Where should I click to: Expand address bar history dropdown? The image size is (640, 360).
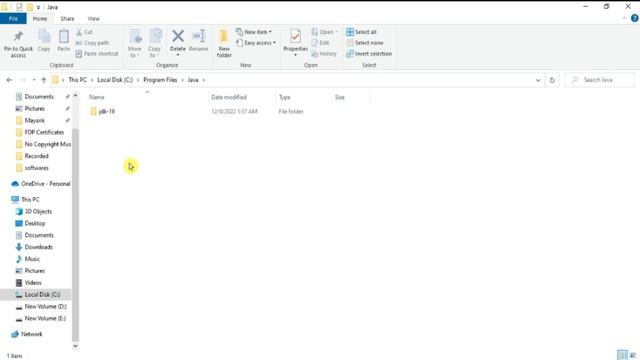pyautogui.click(x=538, y=80)
